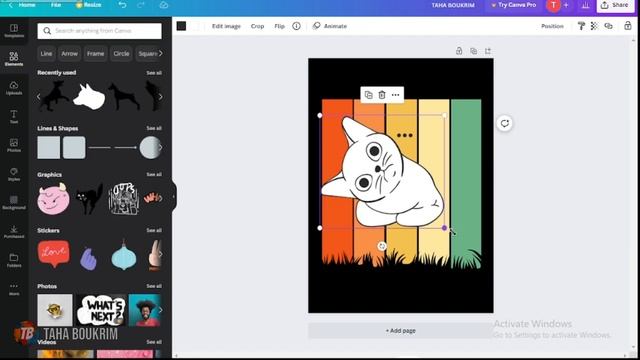640x360 pixels.
Task: Show more Graphics items
Action: point(160,198)
